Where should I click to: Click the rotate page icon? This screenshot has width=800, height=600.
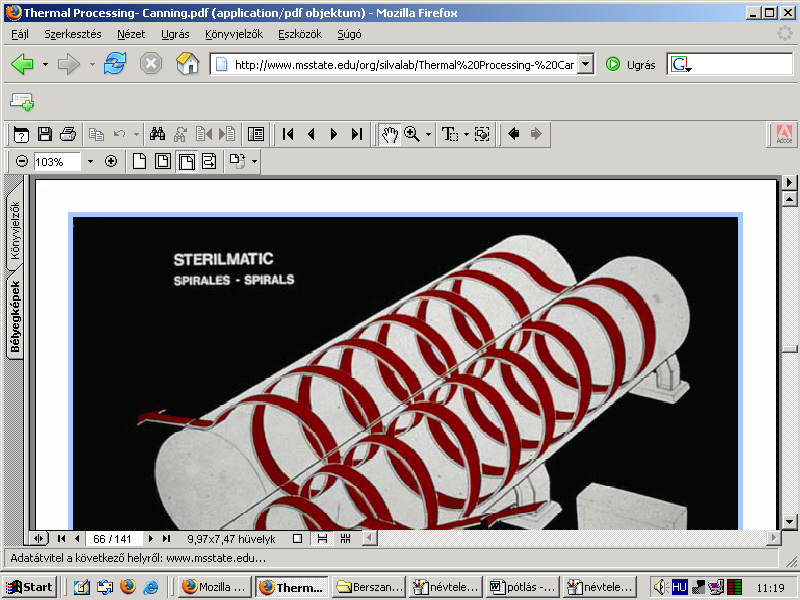click(237, 162)
